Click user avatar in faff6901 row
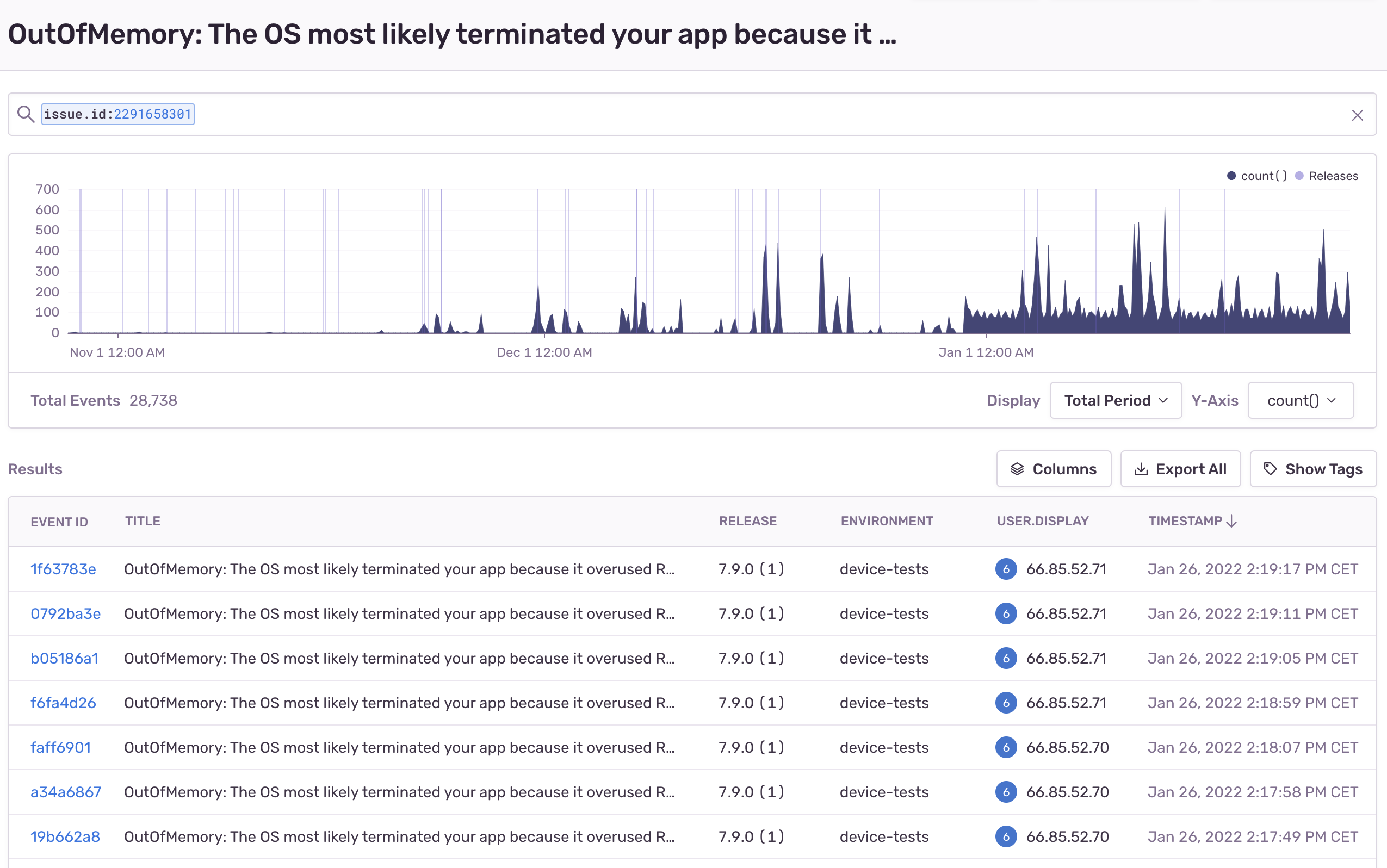The image size is (1387, 868). pos(1006,747)
